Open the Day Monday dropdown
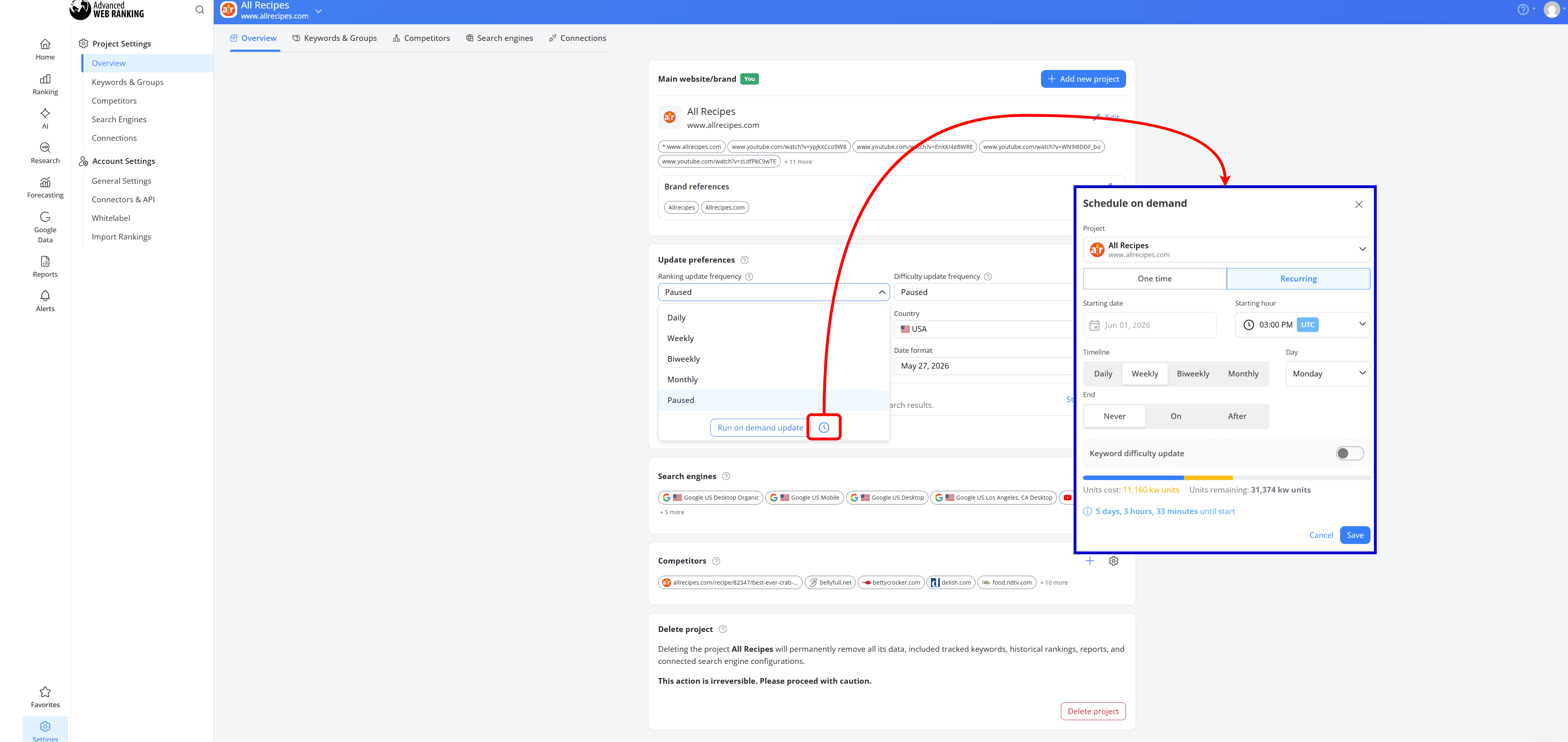The height and width of the screenshot is (742, 1568). point(1328,374)
